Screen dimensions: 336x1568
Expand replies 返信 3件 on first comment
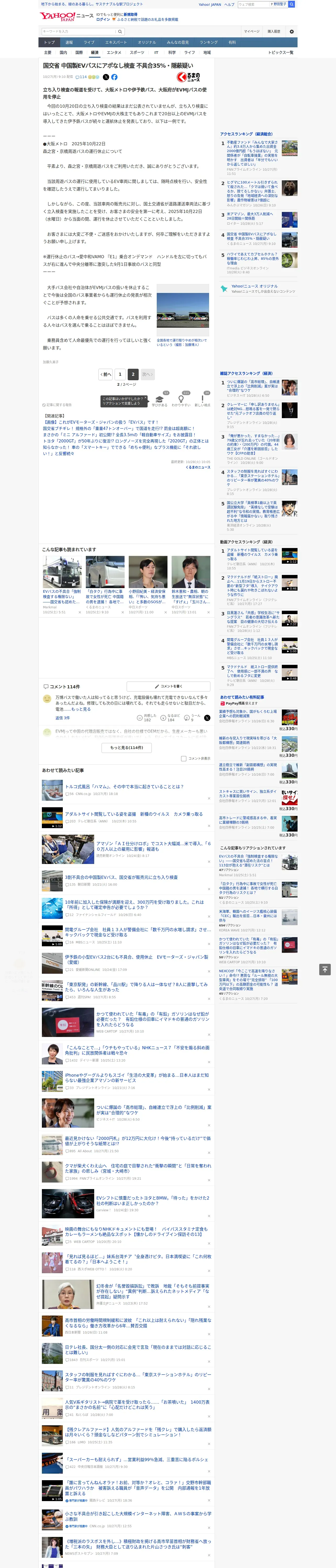[62, 718]
